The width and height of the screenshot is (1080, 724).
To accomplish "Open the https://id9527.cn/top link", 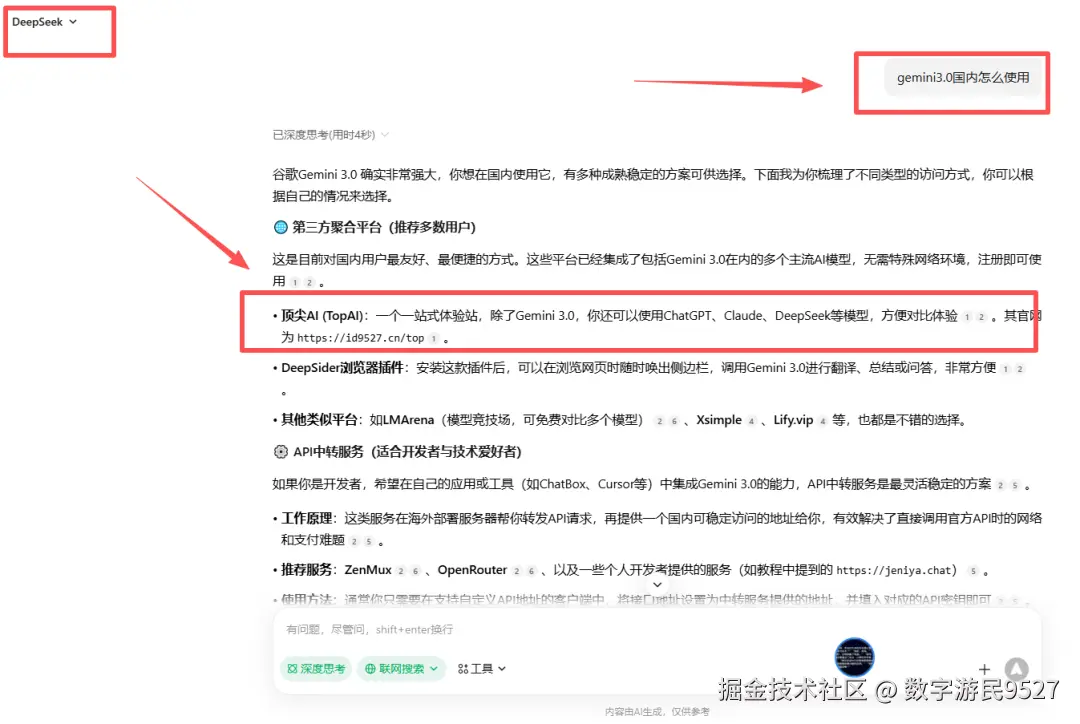I will point(360,338).
